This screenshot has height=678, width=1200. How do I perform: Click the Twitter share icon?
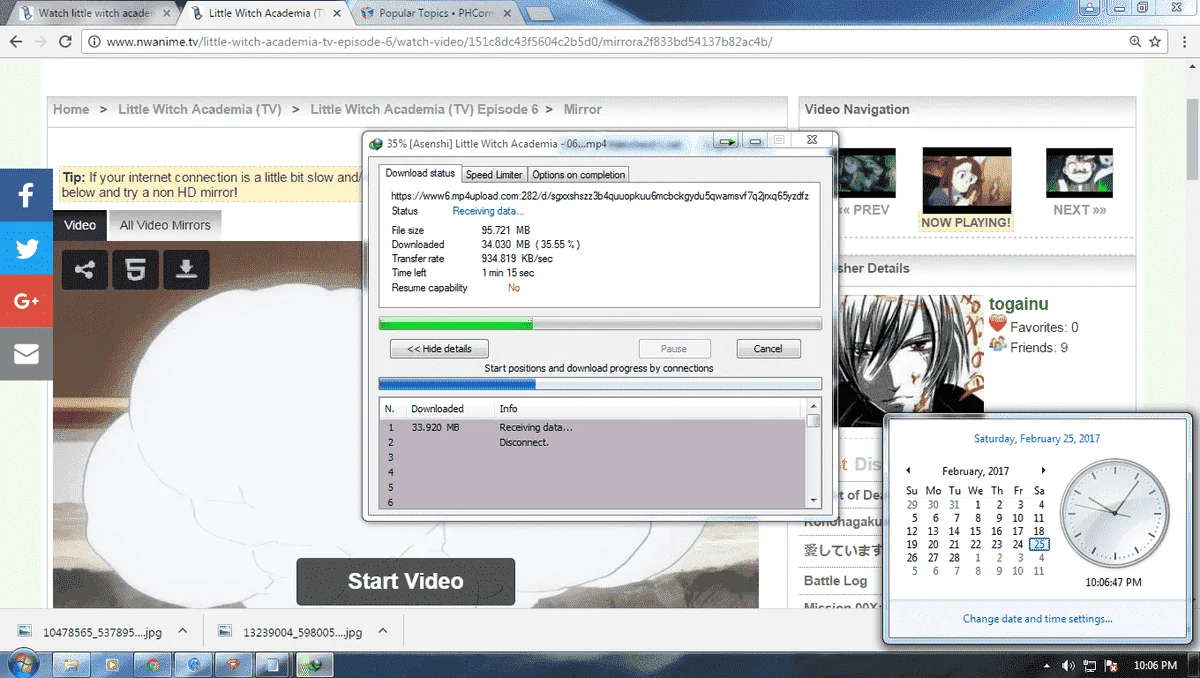(x=26, y=248)
